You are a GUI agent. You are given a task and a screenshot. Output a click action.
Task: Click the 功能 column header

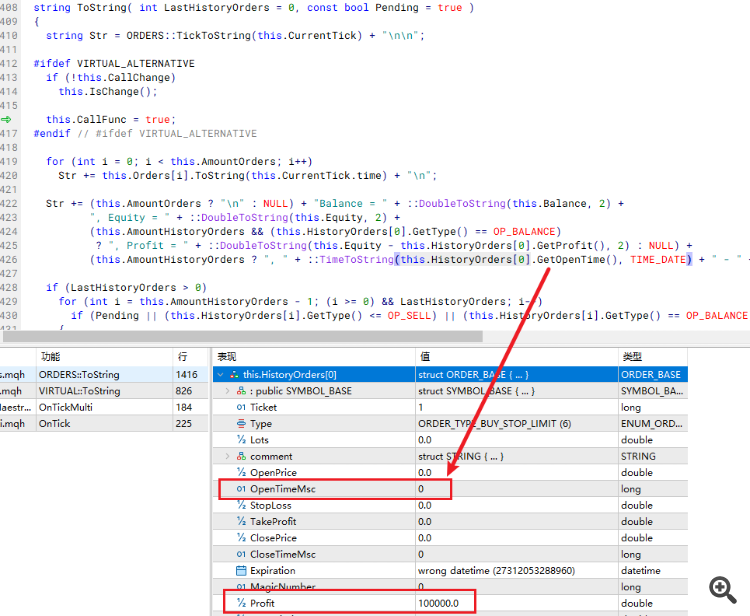coord(104,357)
